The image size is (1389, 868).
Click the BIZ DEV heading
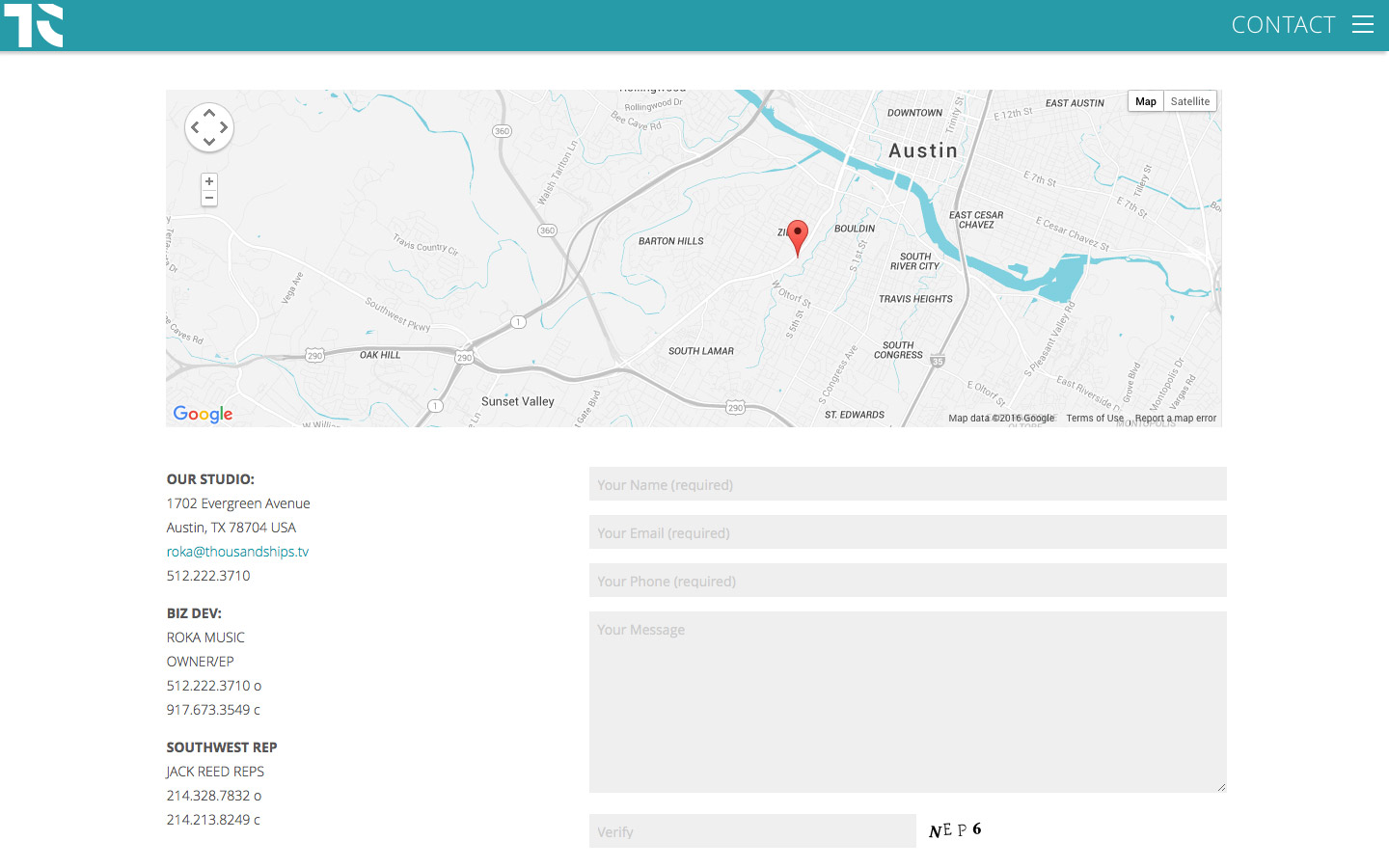[x=194, y=613]
